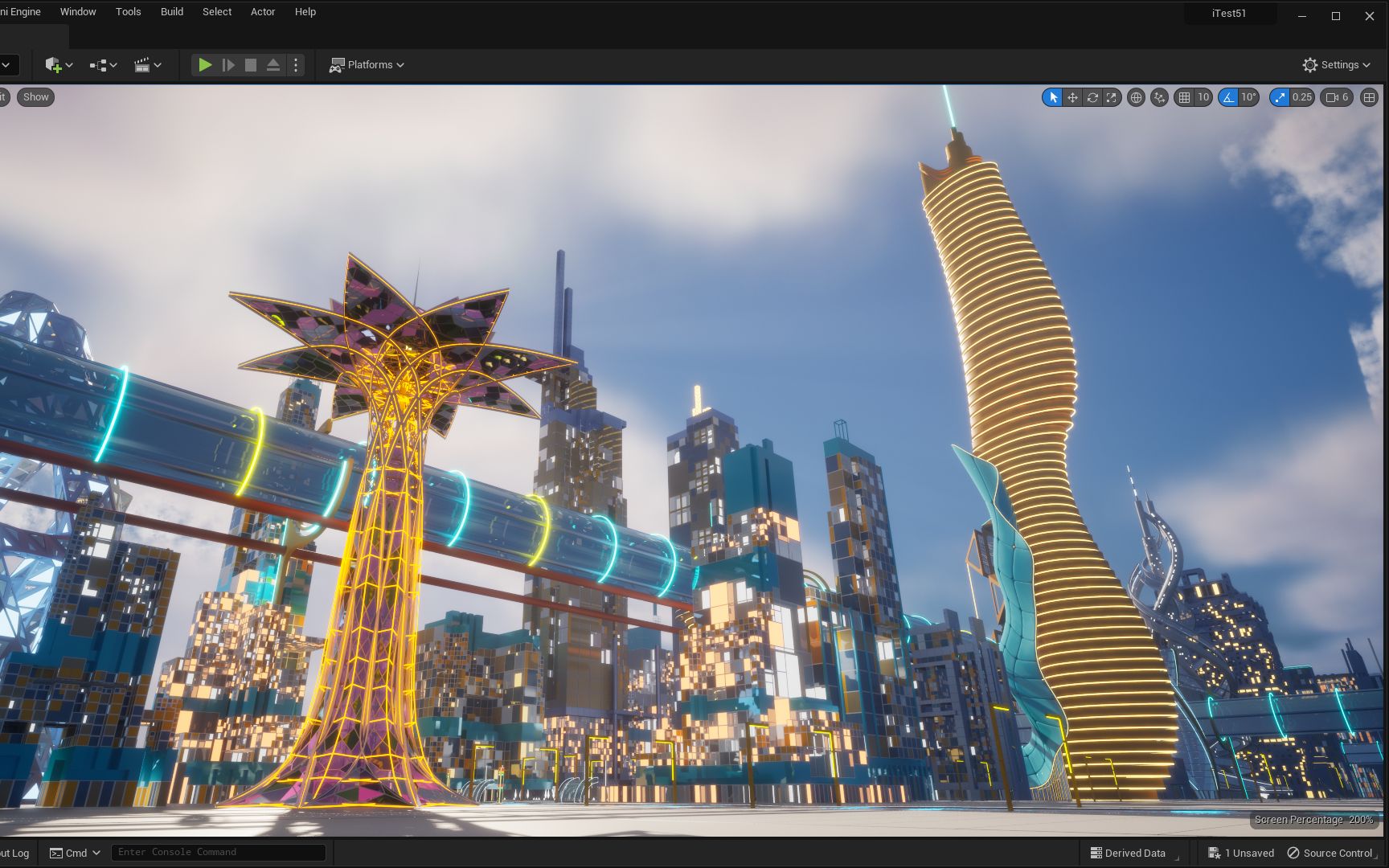Image resolution: width=1389 pixels, height=868 pixels.
Task: Open the Build menu
Action: pyautogui.click(x=171, y=11)
